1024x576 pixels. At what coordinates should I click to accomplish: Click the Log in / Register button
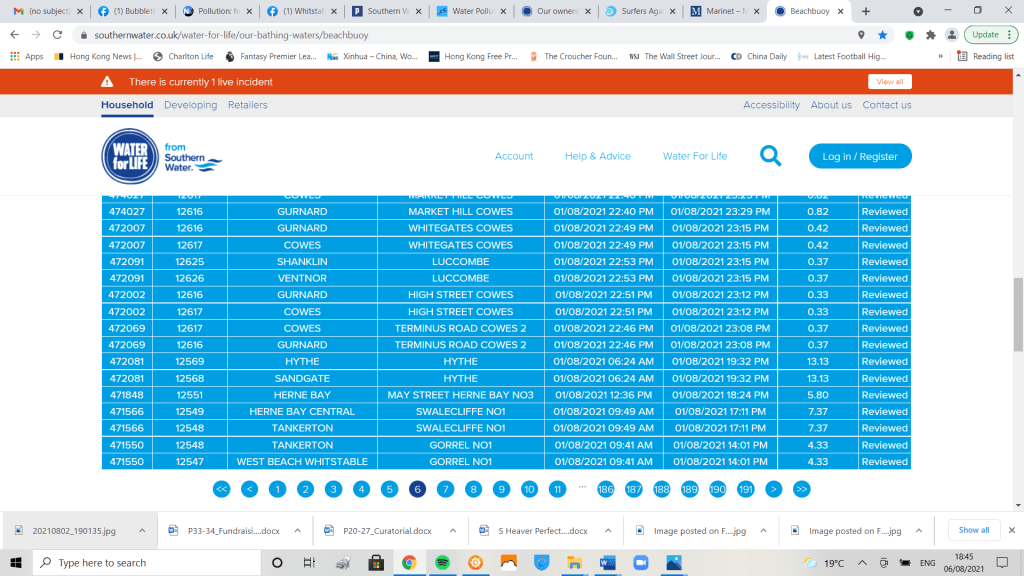pyautogui.click(x=860, y=156)
